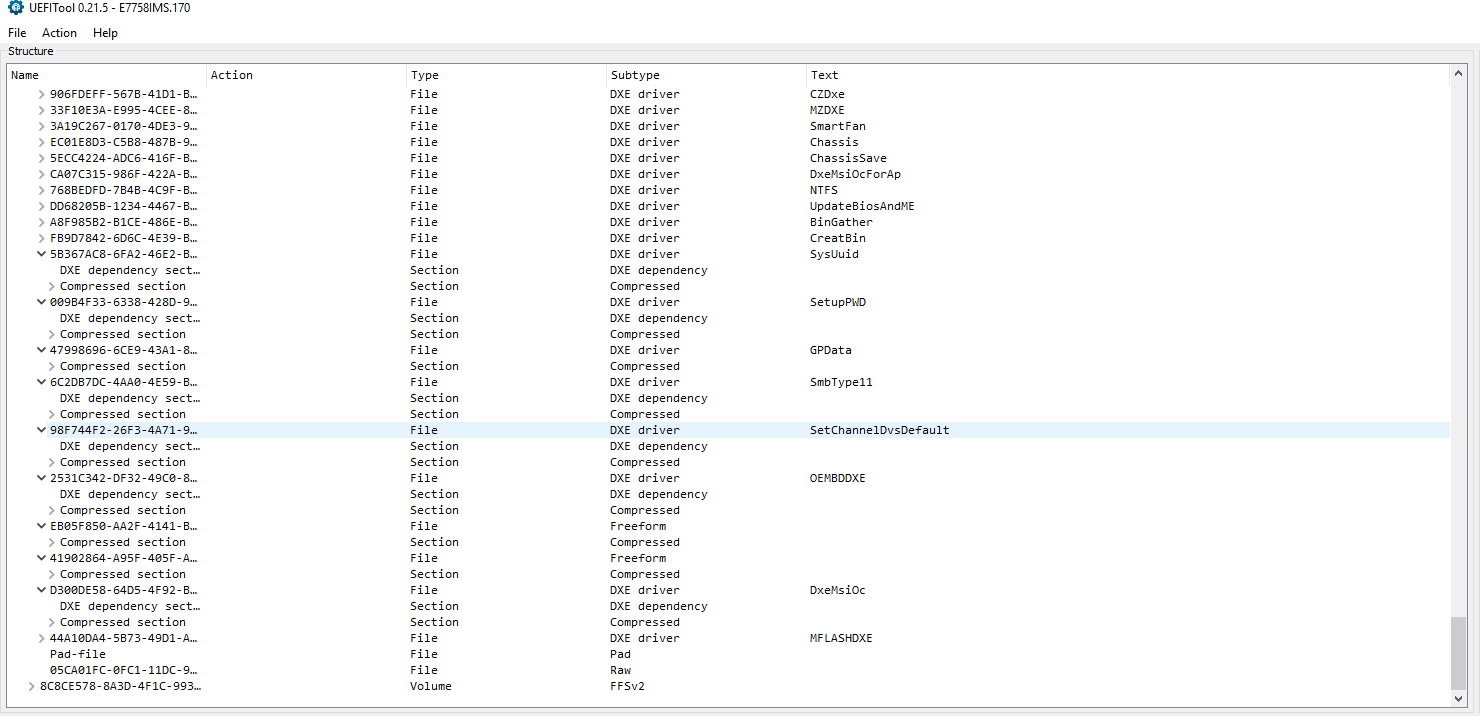Select the 6C2DB7DC-4AA0-4E59 SmbType11 file
Viewport: 1480px width, 716px height.
coord(729,382)
